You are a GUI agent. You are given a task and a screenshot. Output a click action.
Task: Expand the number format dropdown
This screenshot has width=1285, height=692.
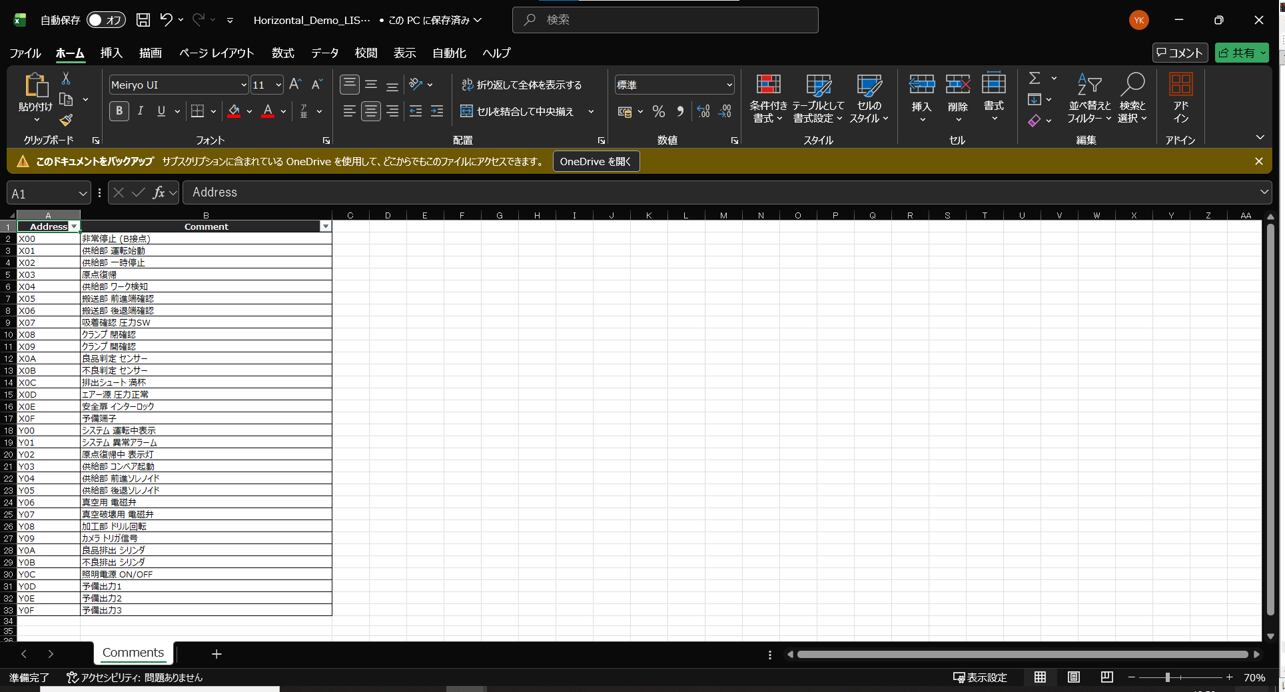pyautogui.click(x=728, y=85)
